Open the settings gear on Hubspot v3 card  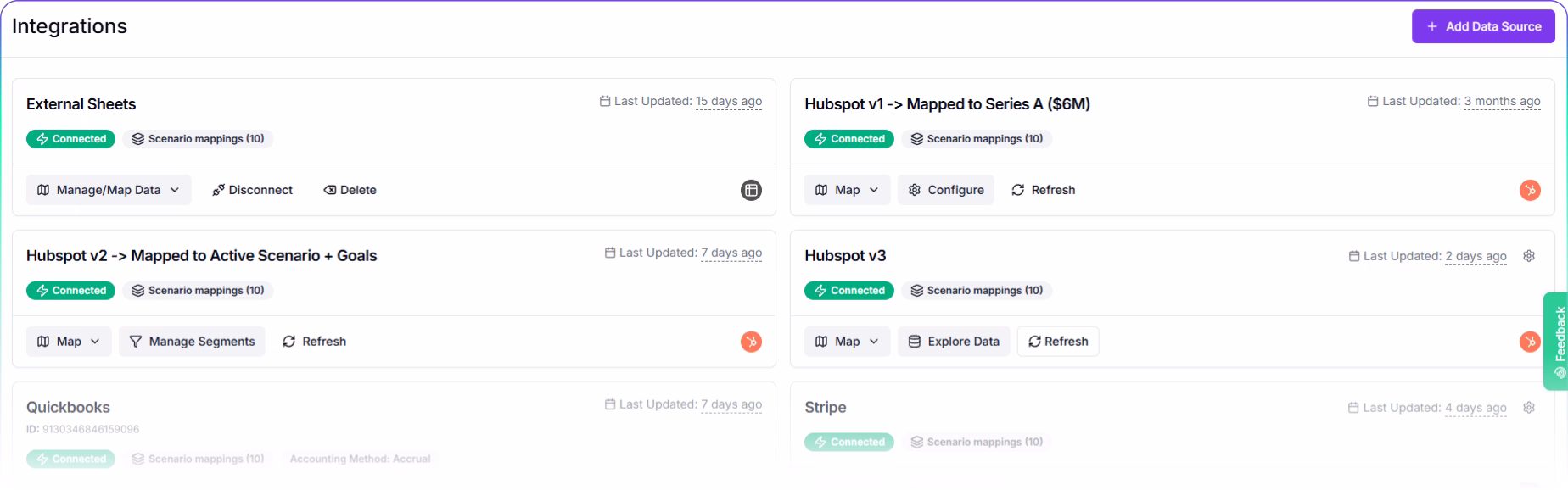(1529, 256)
